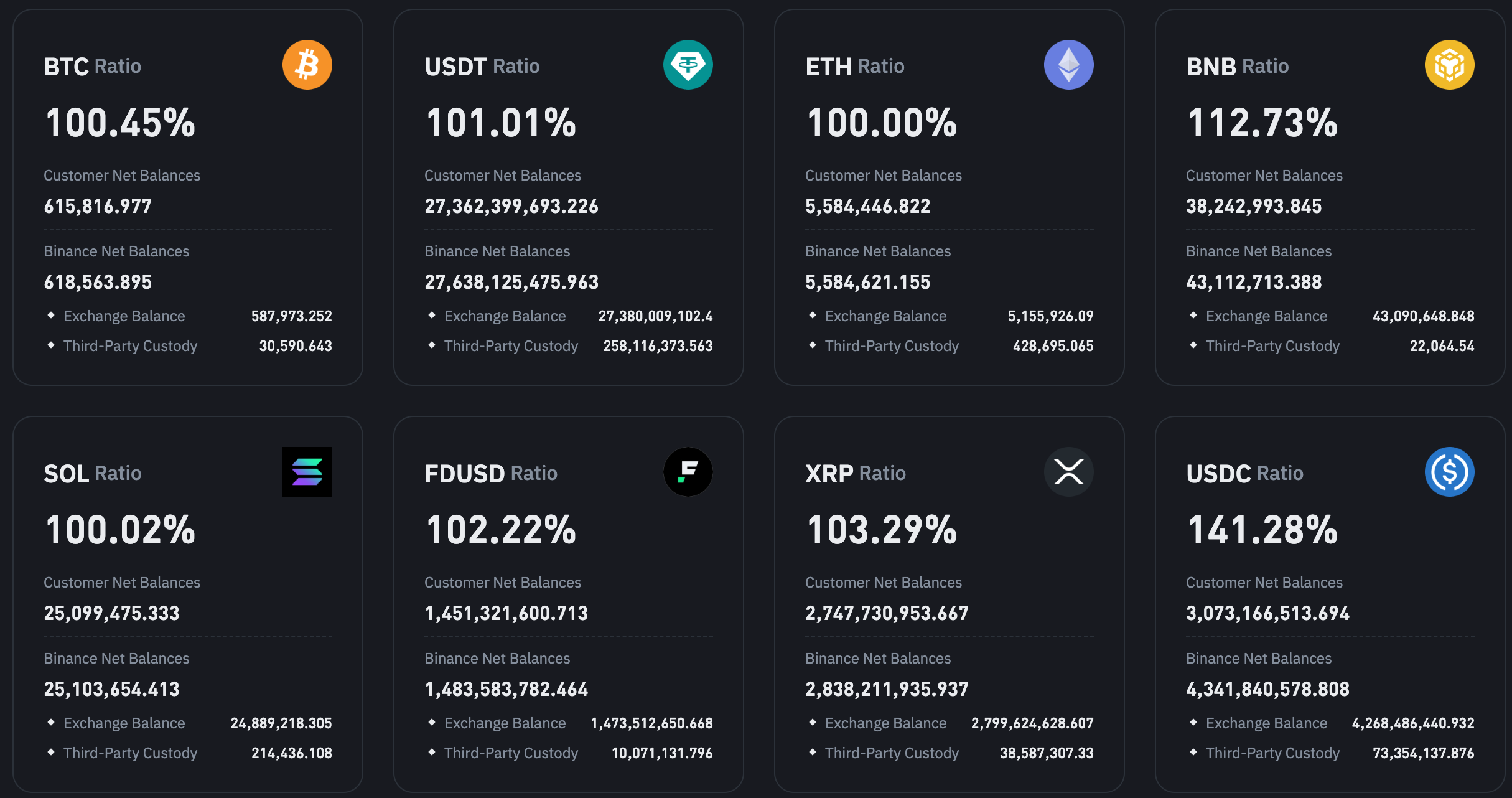This screenshot has width=1512, height=798.
Task: Click the diamond bullet beside BTC Exchange Balance
Action: pyautogui.click(x=52, y=316)
